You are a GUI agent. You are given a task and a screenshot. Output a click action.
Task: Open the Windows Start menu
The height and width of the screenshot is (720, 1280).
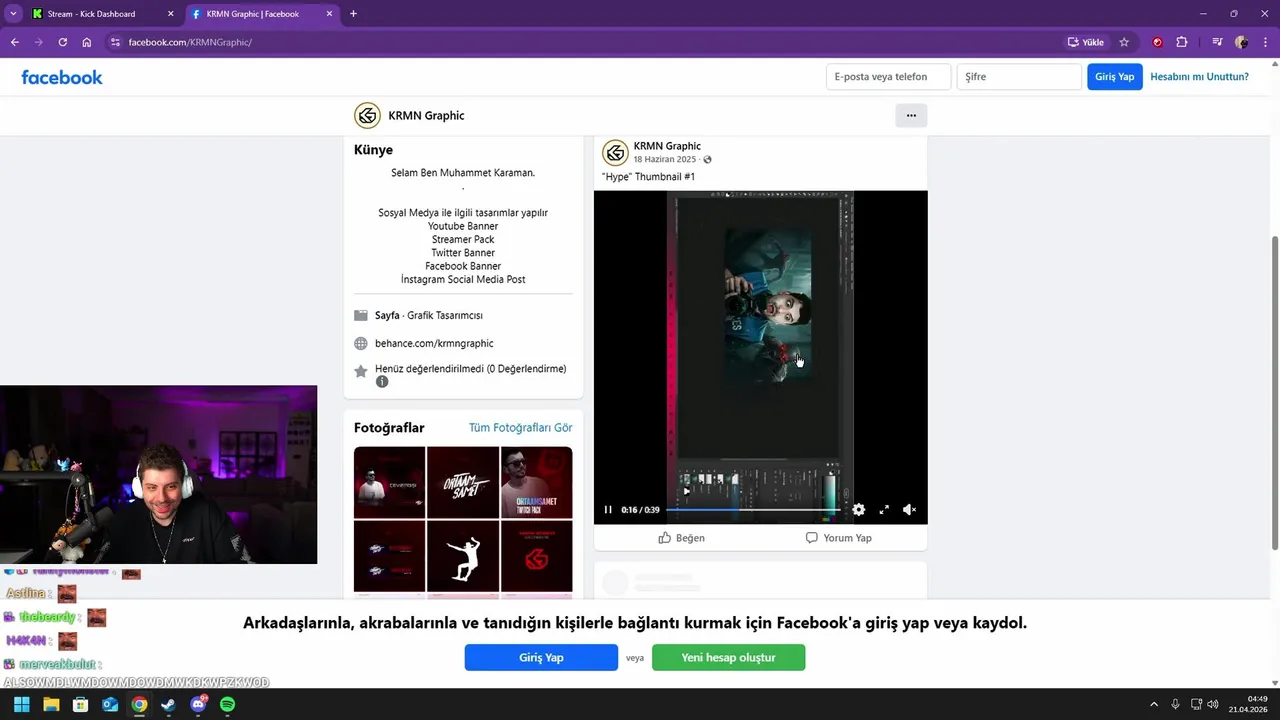click(x=21, y=704)
